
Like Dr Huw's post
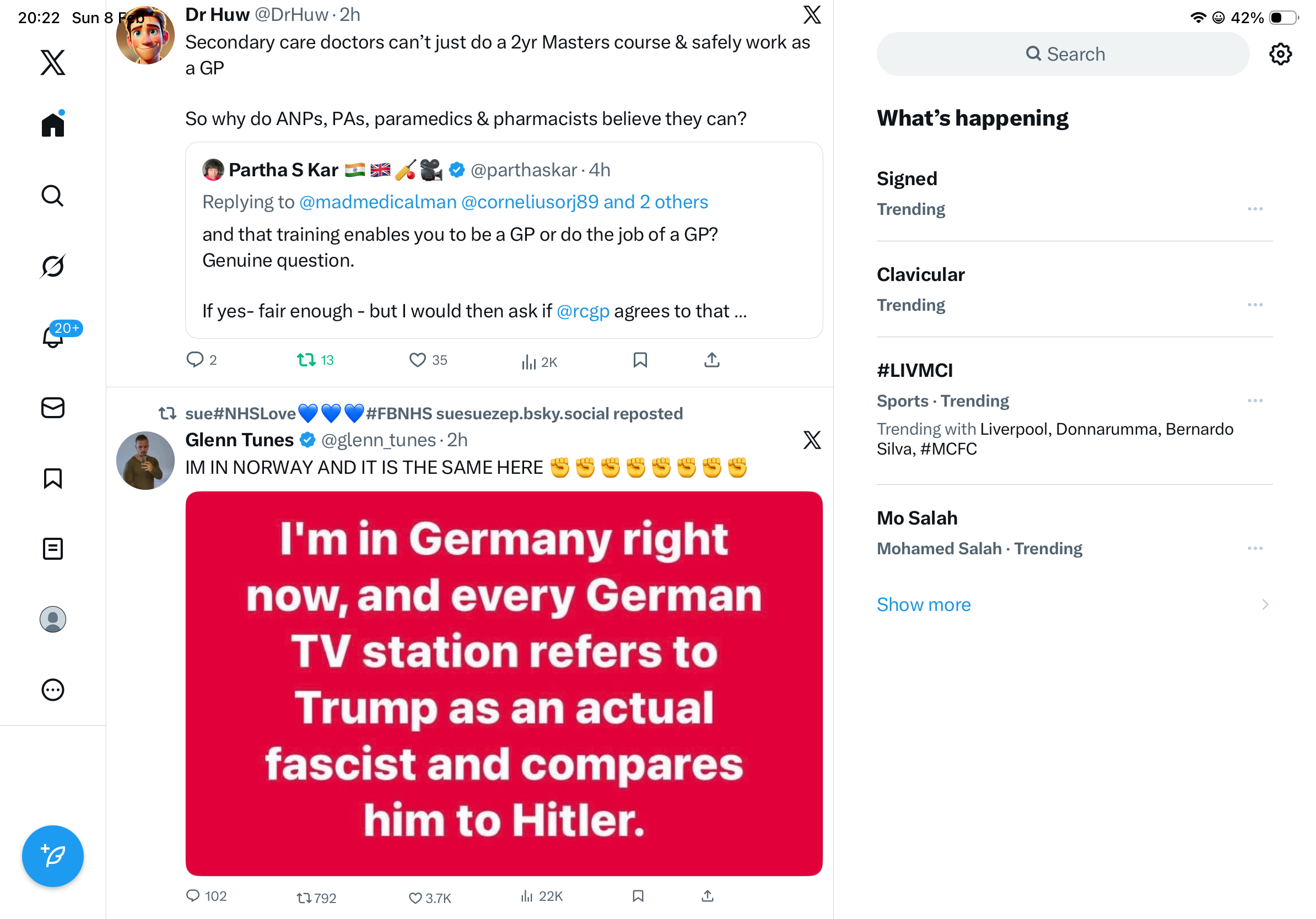pos(417,360)
